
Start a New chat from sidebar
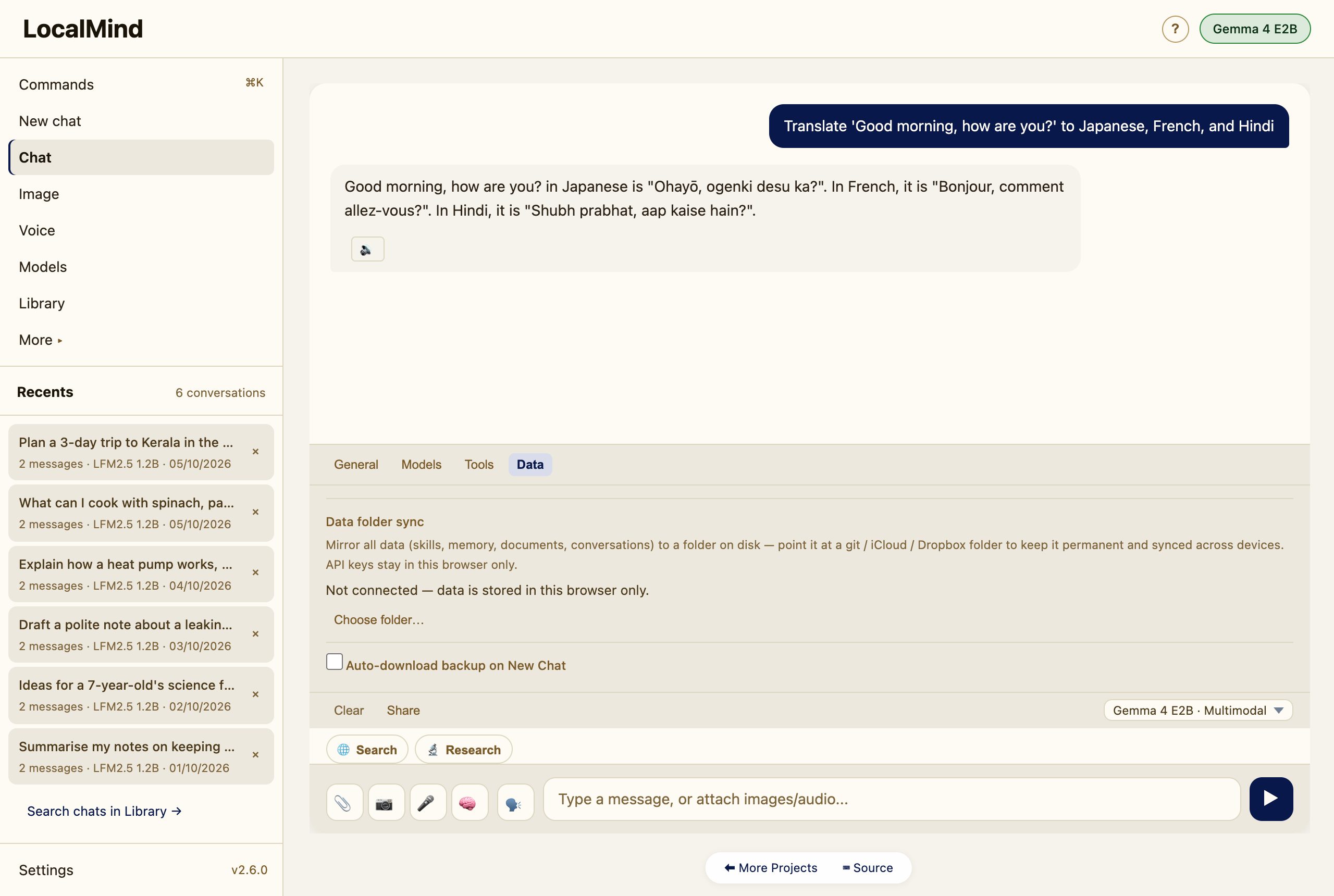coord(141,121)
